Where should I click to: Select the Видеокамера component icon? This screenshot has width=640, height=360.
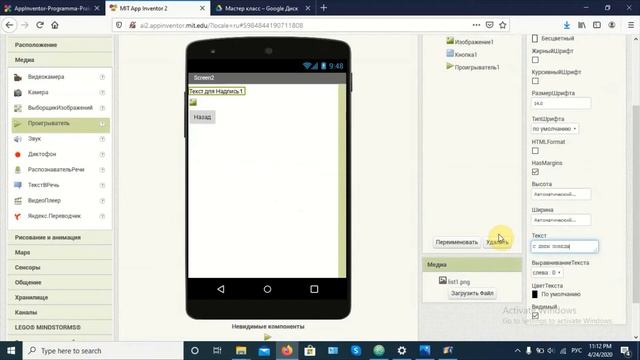click(18, 77)
